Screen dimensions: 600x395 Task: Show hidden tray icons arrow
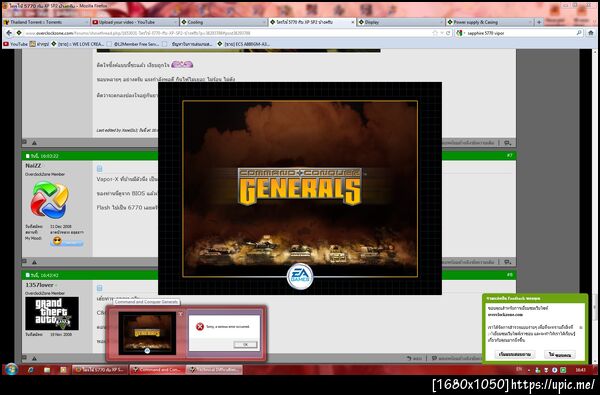point(529,371)
